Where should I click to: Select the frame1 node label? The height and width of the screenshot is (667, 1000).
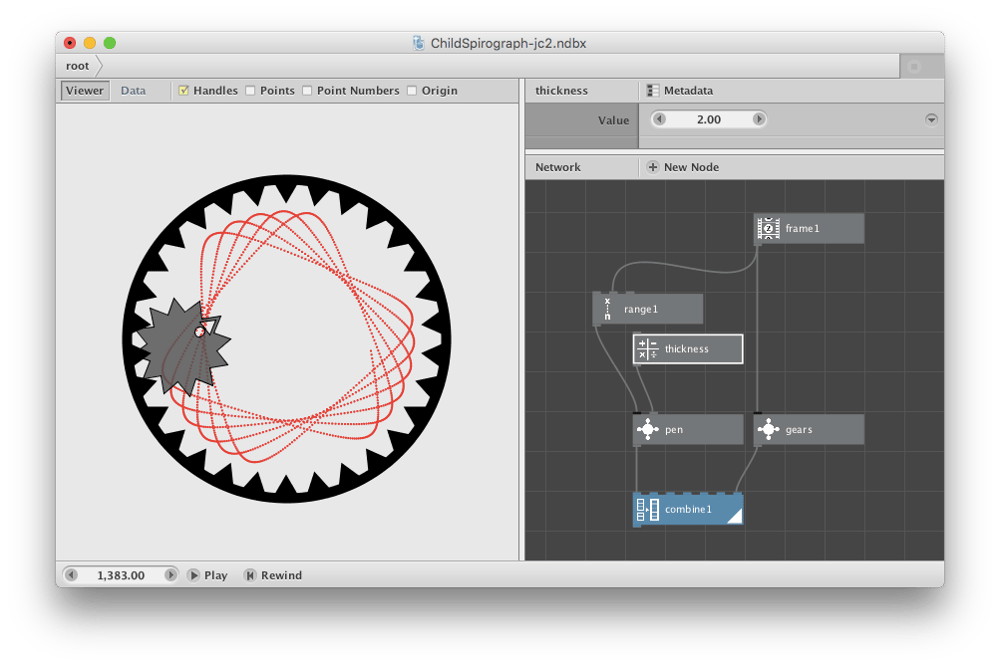(802, 228)
